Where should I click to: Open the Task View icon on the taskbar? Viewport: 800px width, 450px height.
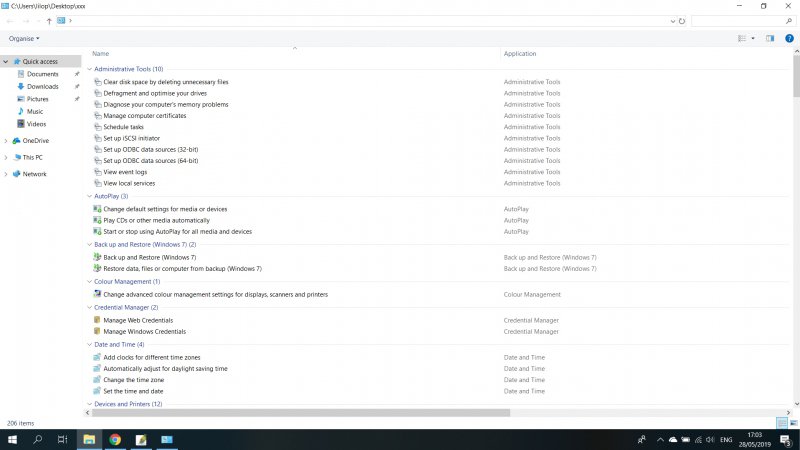point(62,439)
